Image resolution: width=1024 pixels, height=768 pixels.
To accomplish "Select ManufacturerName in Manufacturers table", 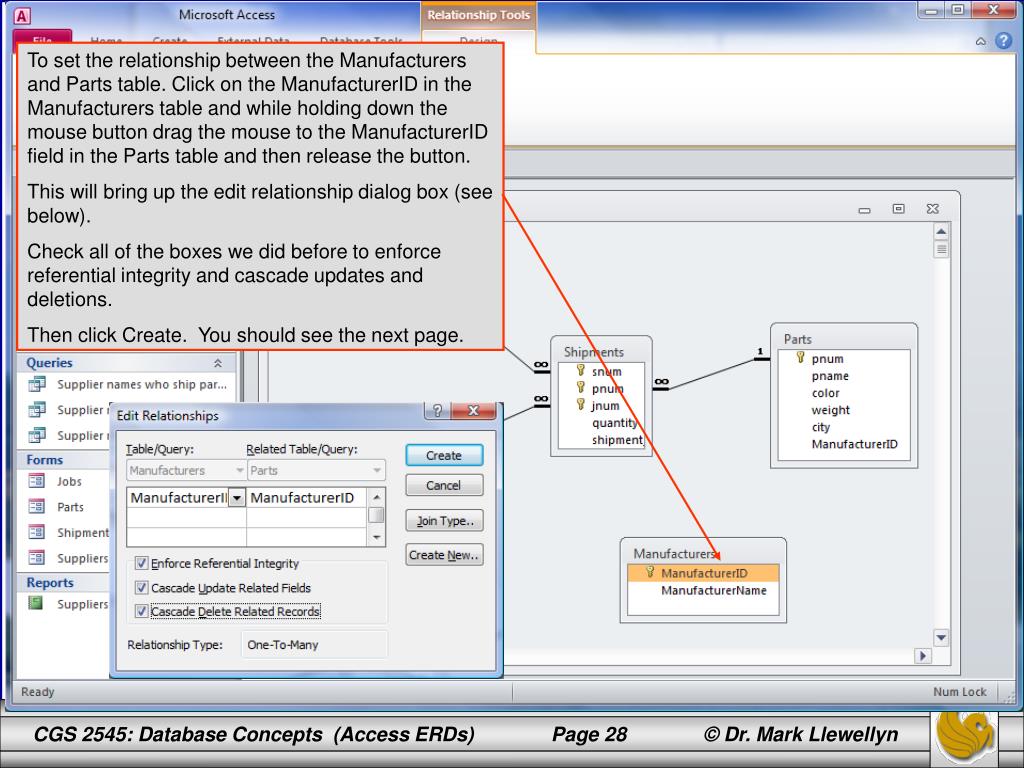I will [713, 590].
